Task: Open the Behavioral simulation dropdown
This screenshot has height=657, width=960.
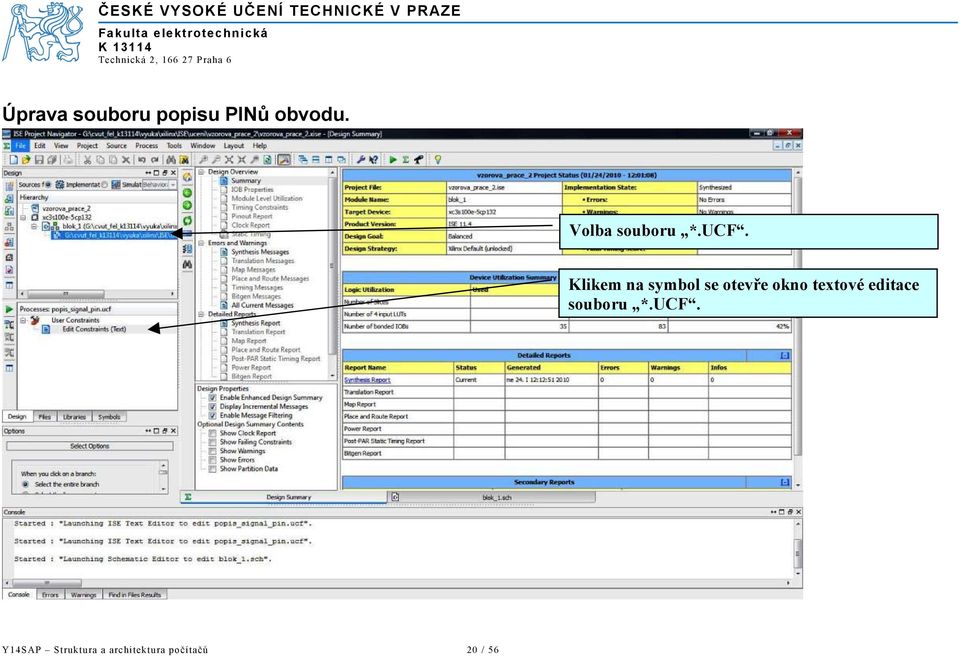Action: [159, 184]
